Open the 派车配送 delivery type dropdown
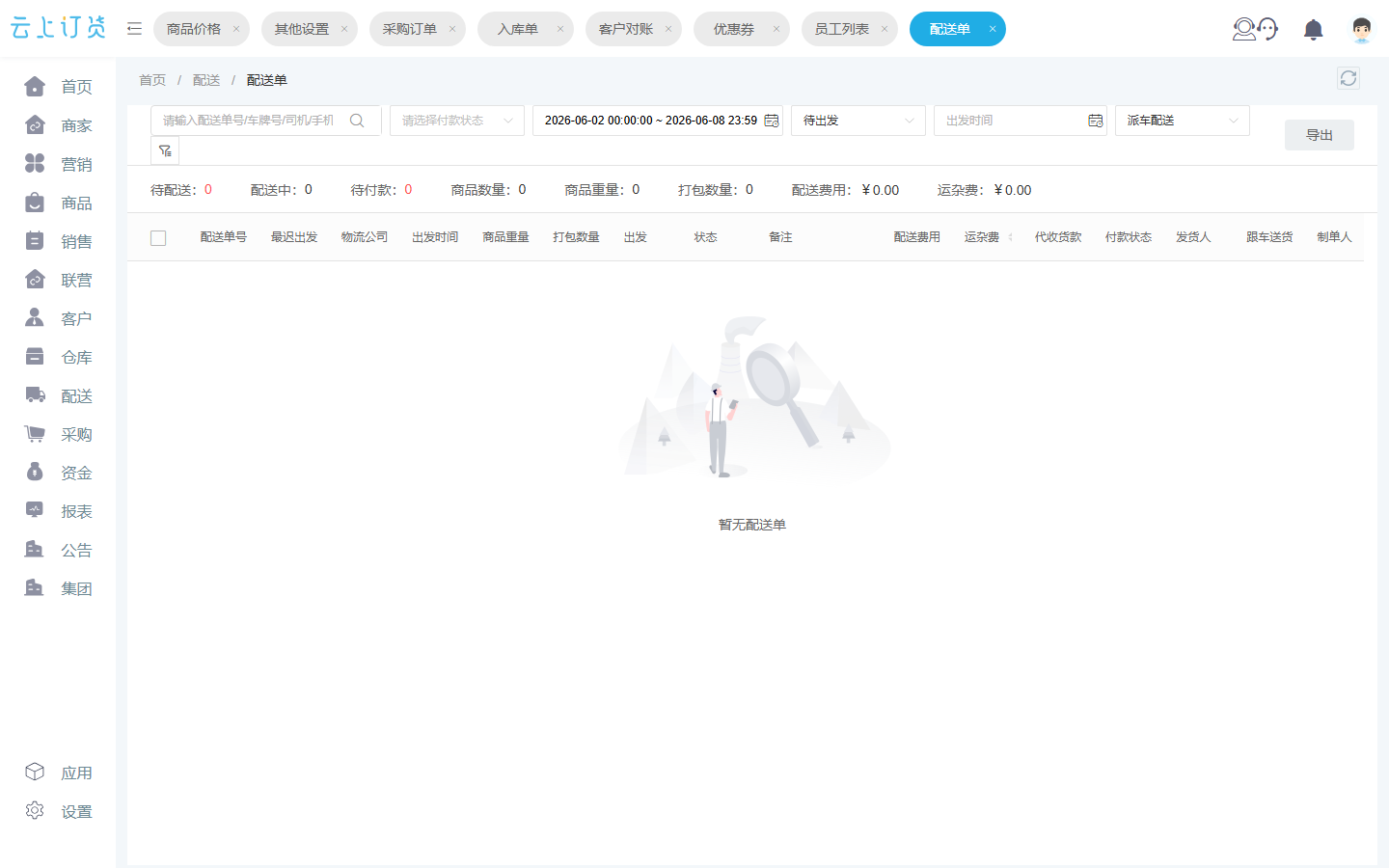 point(1183,121)
